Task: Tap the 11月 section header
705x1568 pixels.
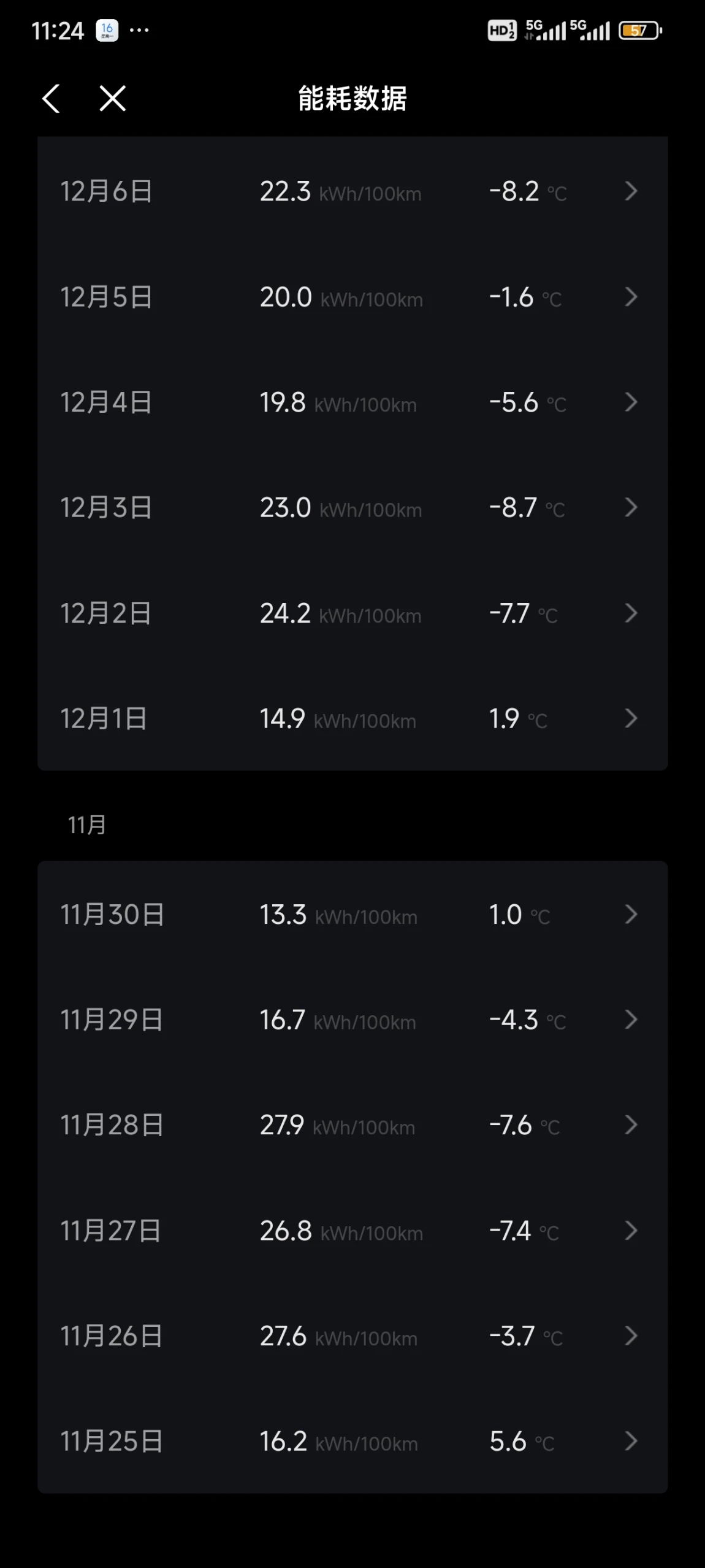Action: click(x=87, y=825)
